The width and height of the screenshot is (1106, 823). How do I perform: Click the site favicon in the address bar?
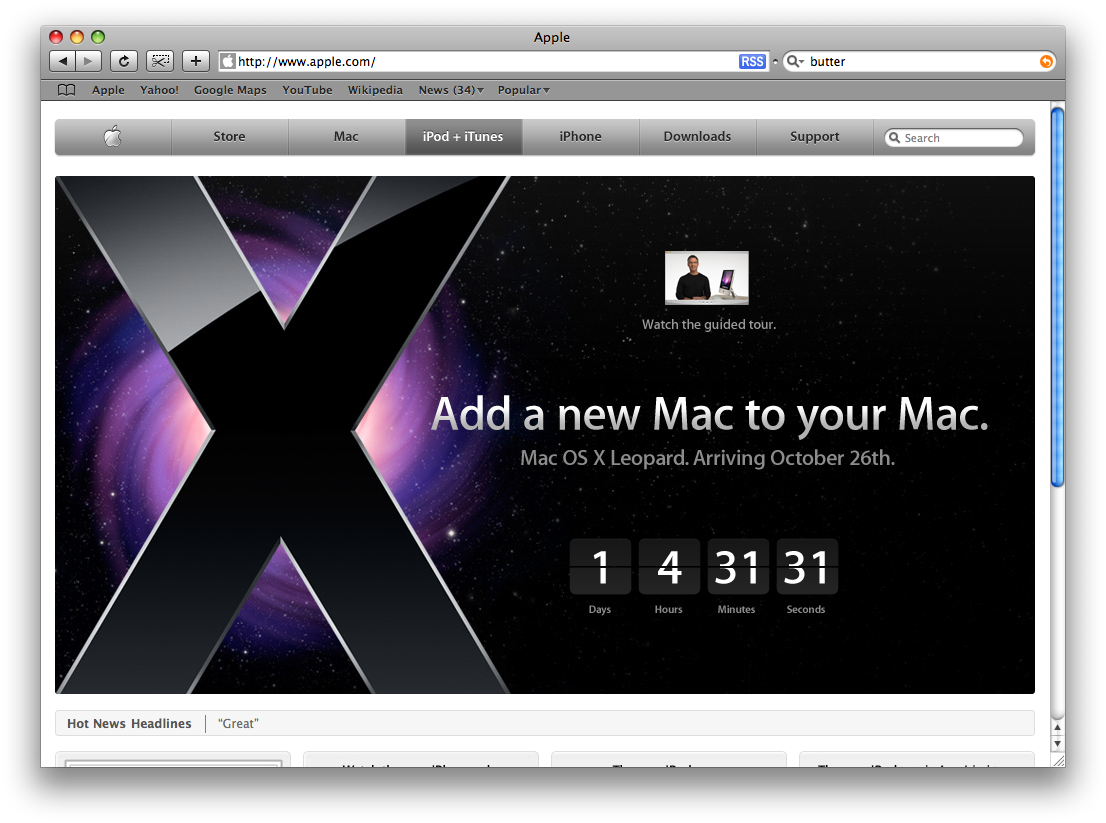[x=227, y=61]
